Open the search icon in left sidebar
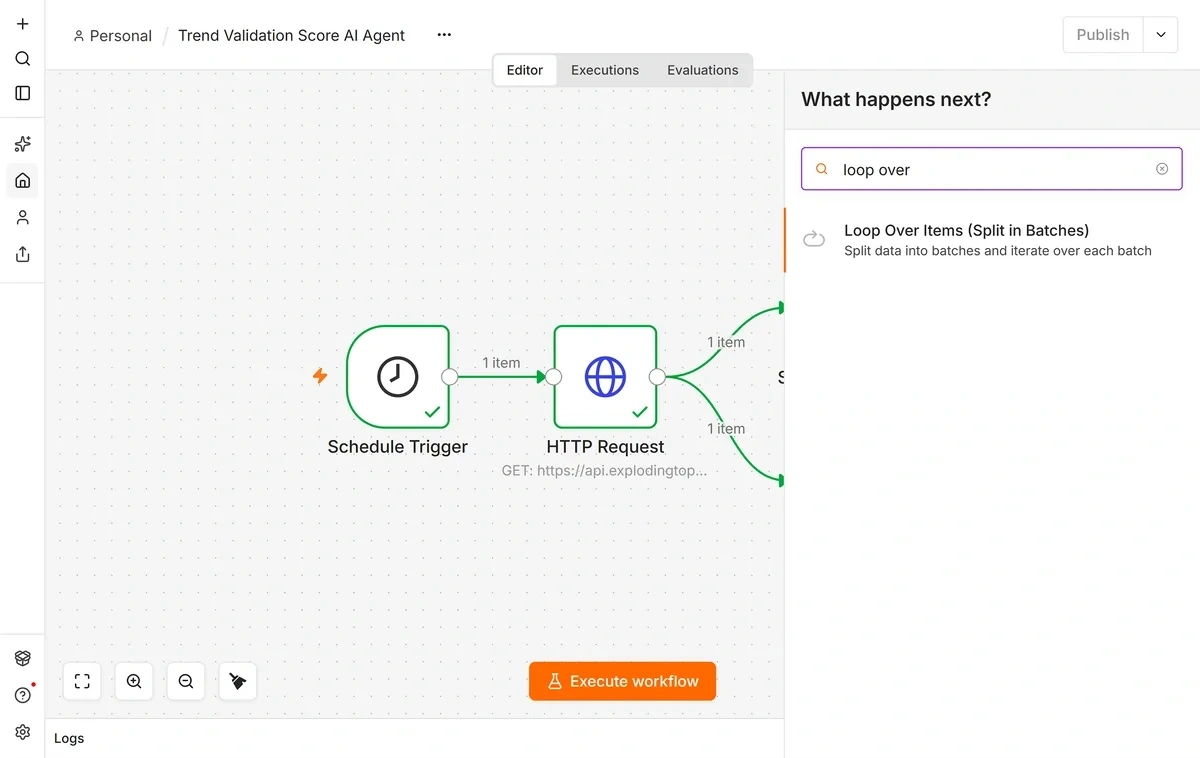The image size is (1200, 758). [x=22, y=59]
